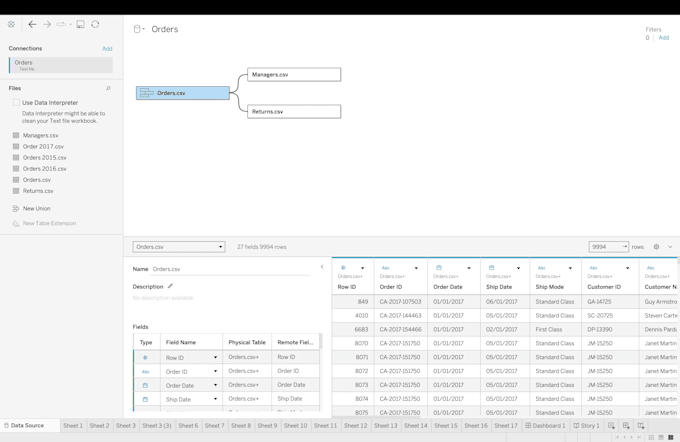Click the New Table Extension icon
The image size is (680, 442).
coord(16,223)
